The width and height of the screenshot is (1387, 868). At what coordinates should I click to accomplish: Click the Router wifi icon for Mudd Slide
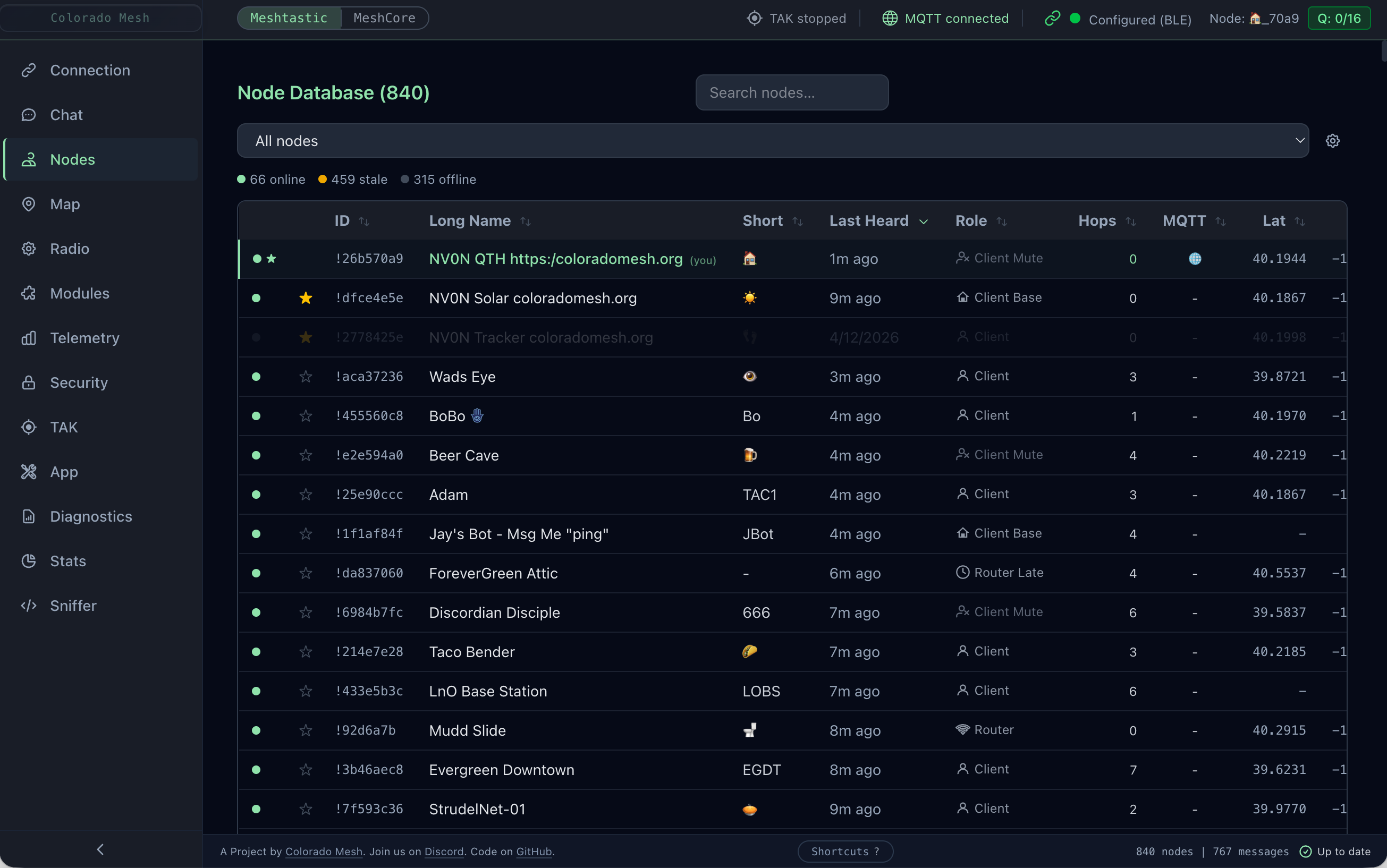click(x=962, y=730)
